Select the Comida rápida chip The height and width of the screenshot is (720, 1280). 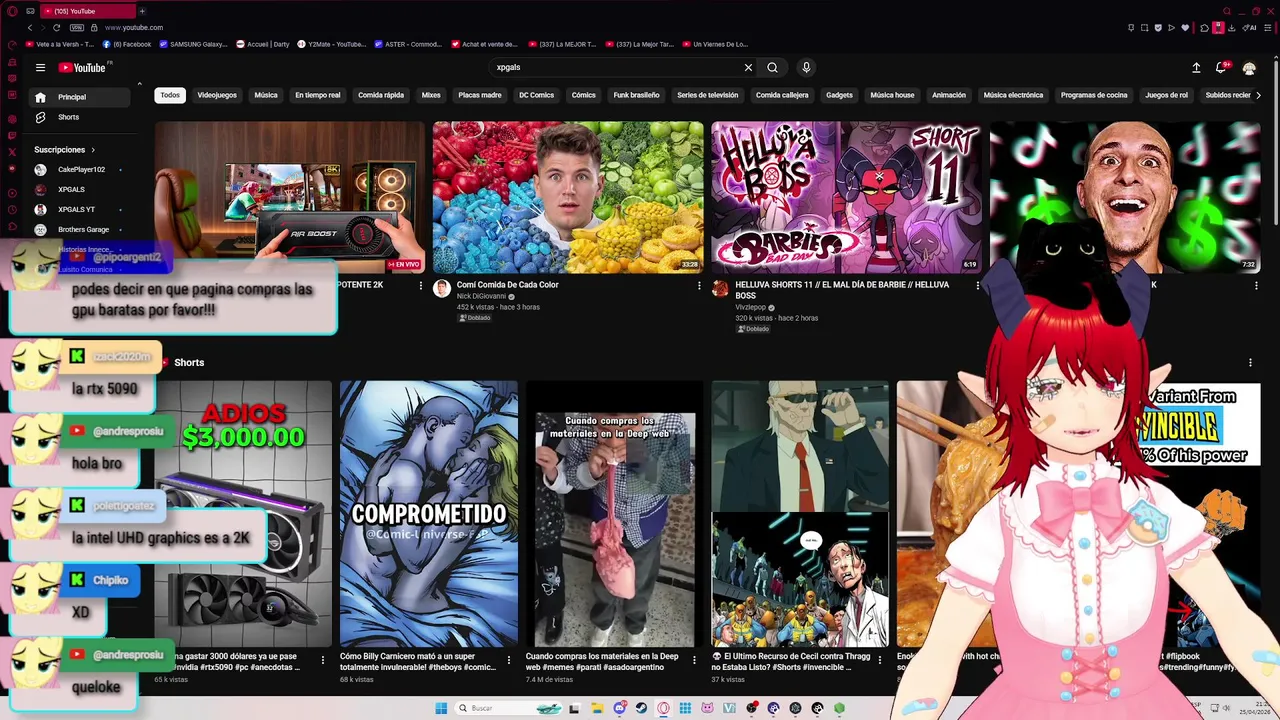tap(381, 95)
